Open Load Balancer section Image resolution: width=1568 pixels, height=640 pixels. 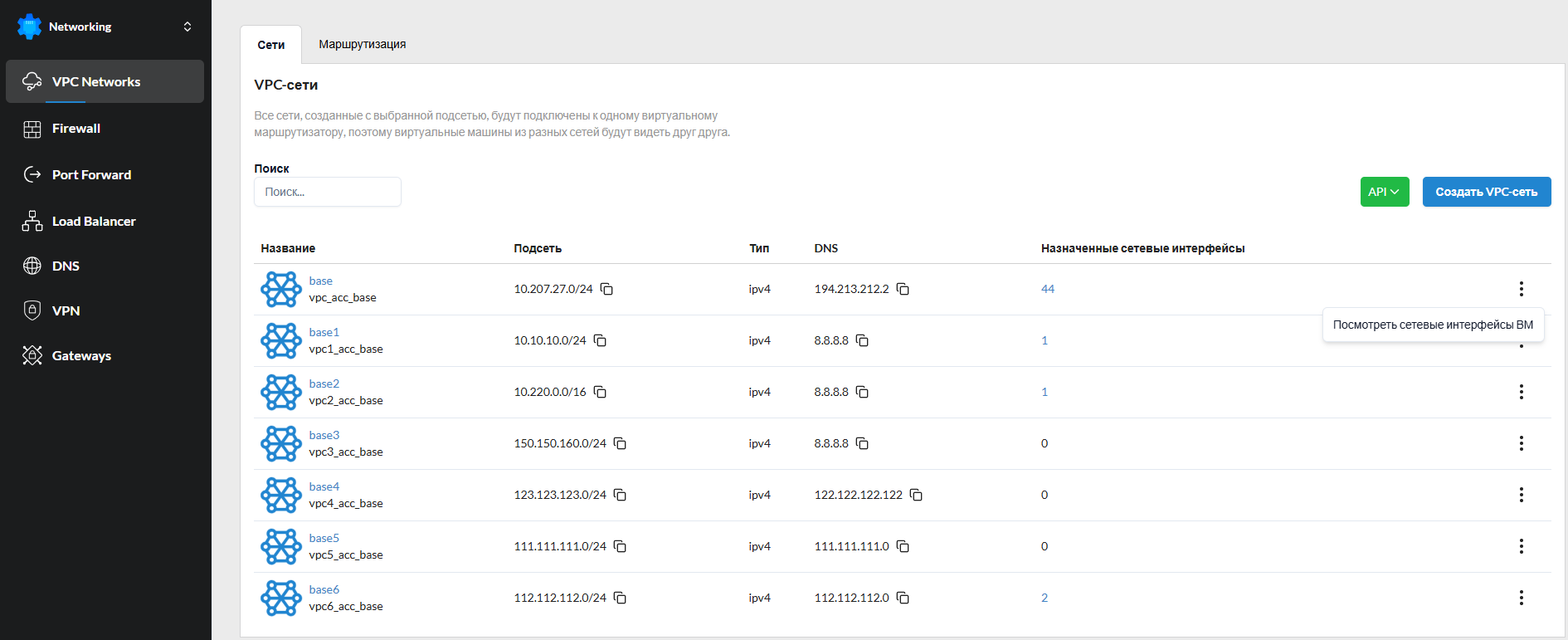coord(105,222)
